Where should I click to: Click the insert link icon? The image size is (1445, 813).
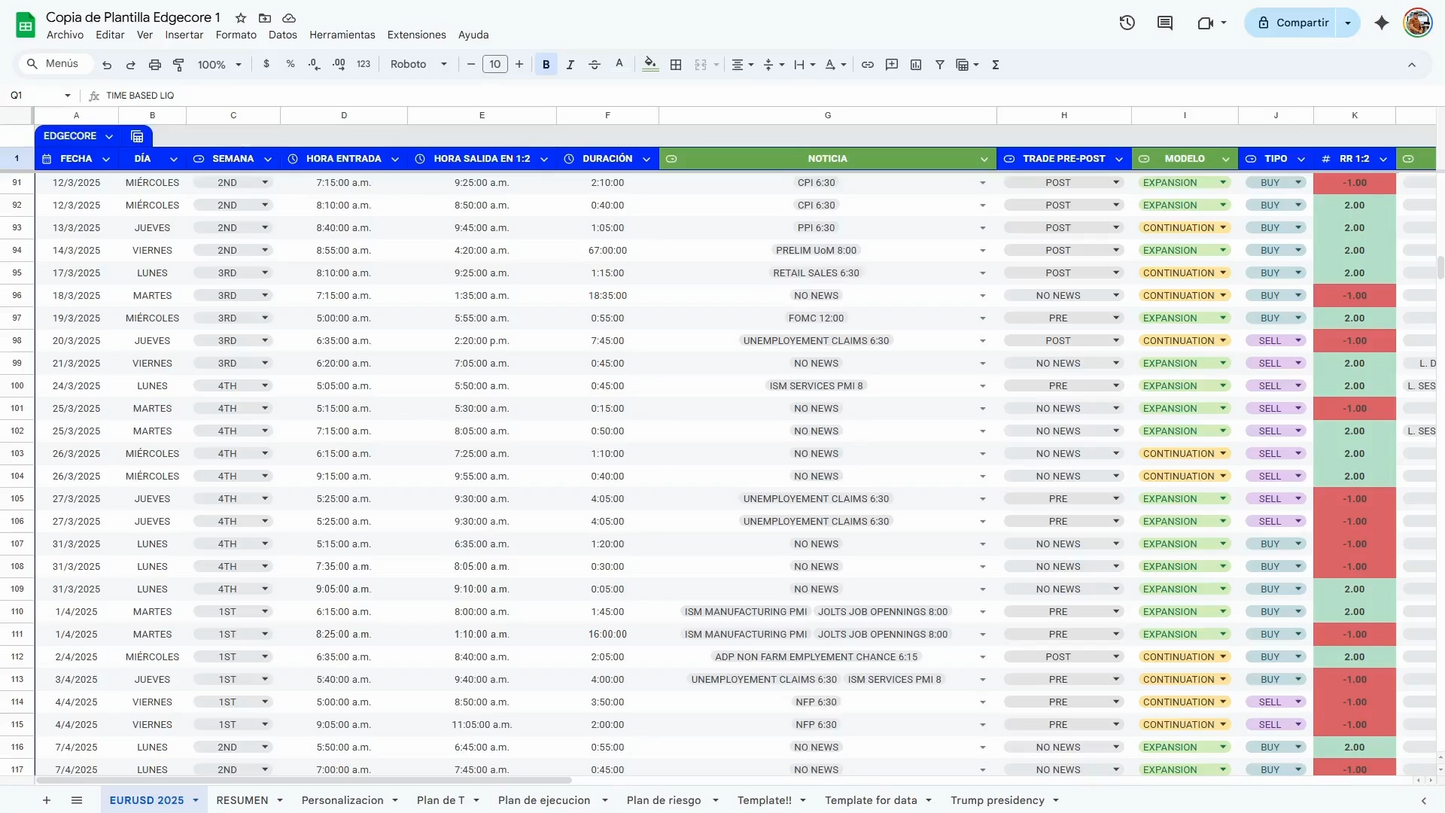pos(867,65)
